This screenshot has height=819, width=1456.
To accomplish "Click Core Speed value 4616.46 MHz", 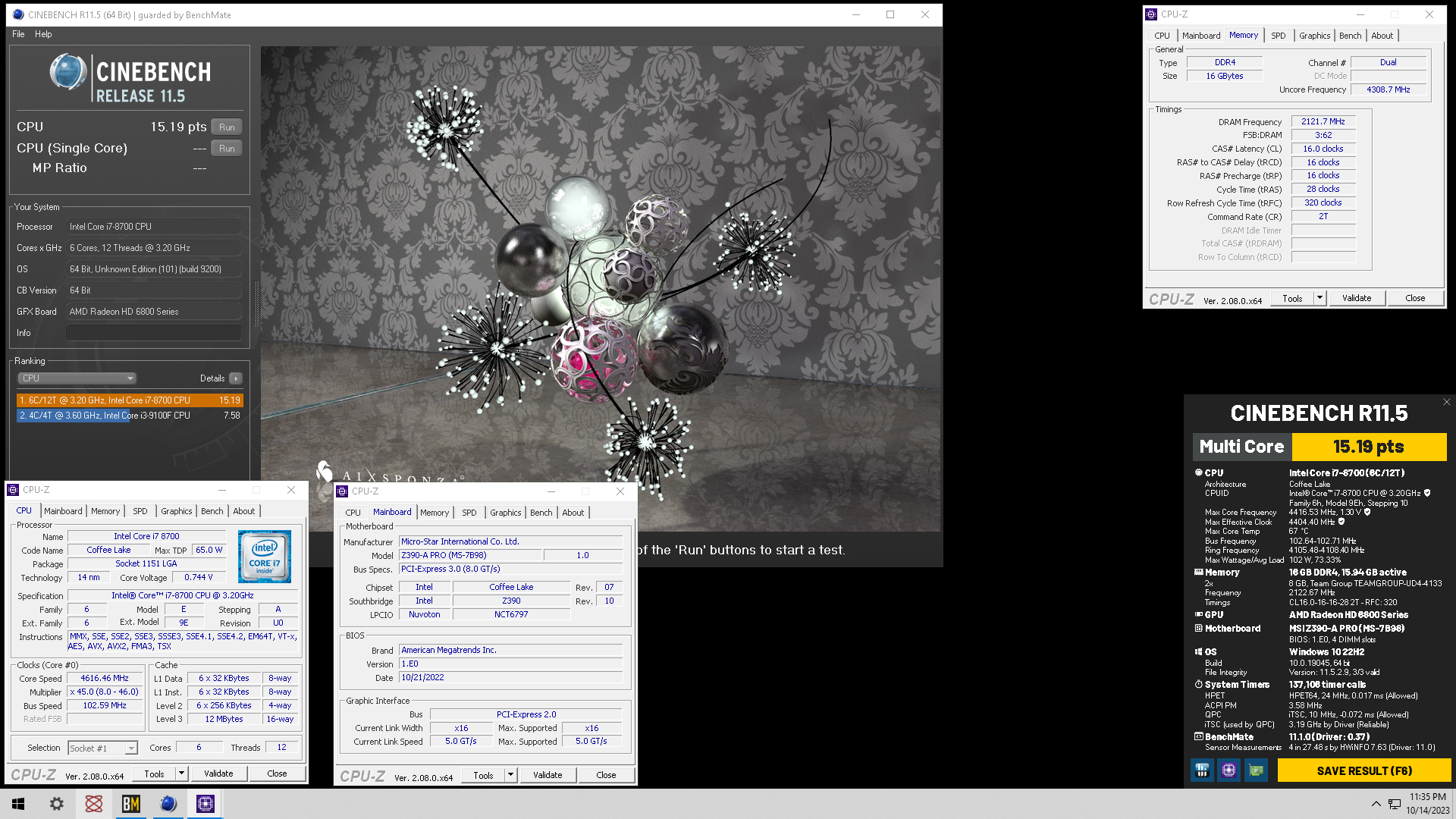I will point(105,678).
